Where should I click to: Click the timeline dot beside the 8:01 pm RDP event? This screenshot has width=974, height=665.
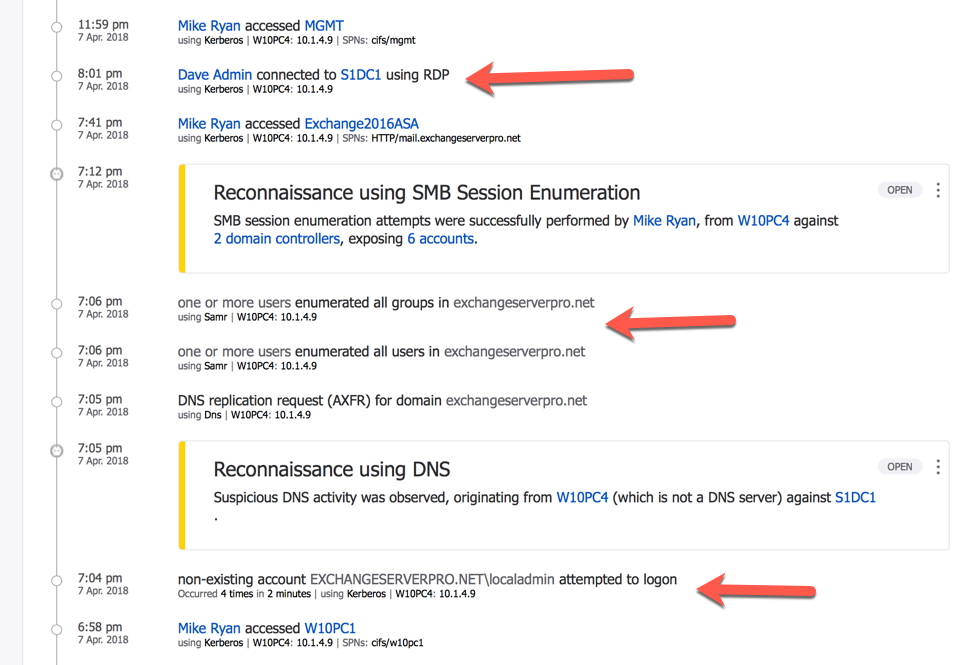point(57,75)
